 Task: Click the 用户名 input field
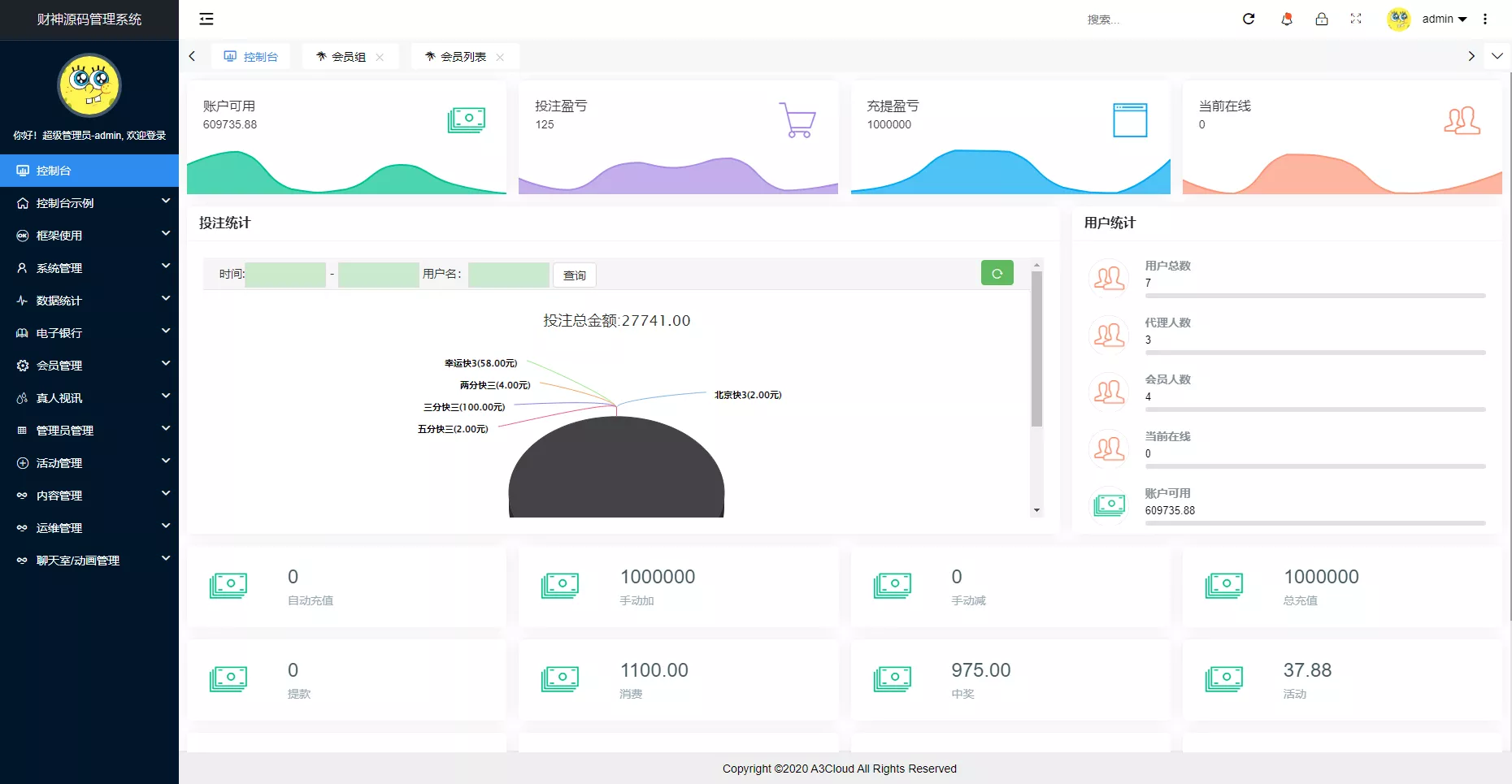tap(508, 275)
